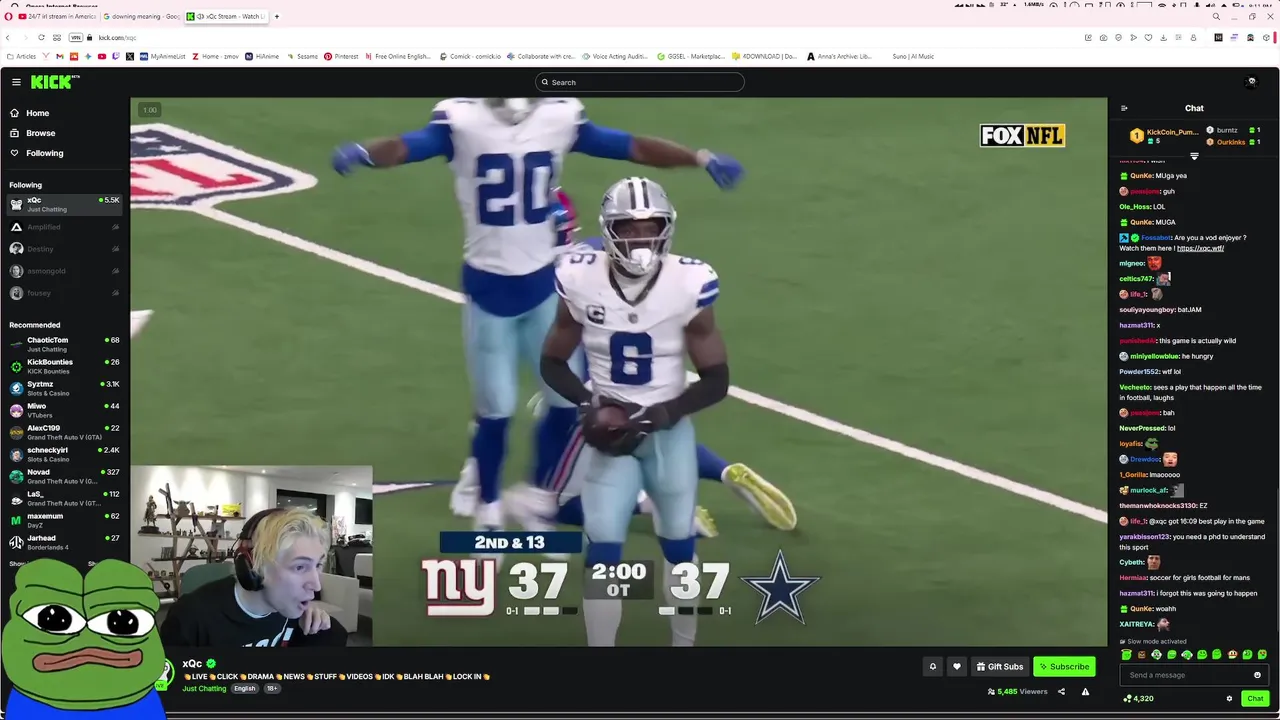Screen dimensions: 1280x720
Task: Open the Kick sidebar hamburger menu
Action: pyautogui.click(x=16, y=82)
